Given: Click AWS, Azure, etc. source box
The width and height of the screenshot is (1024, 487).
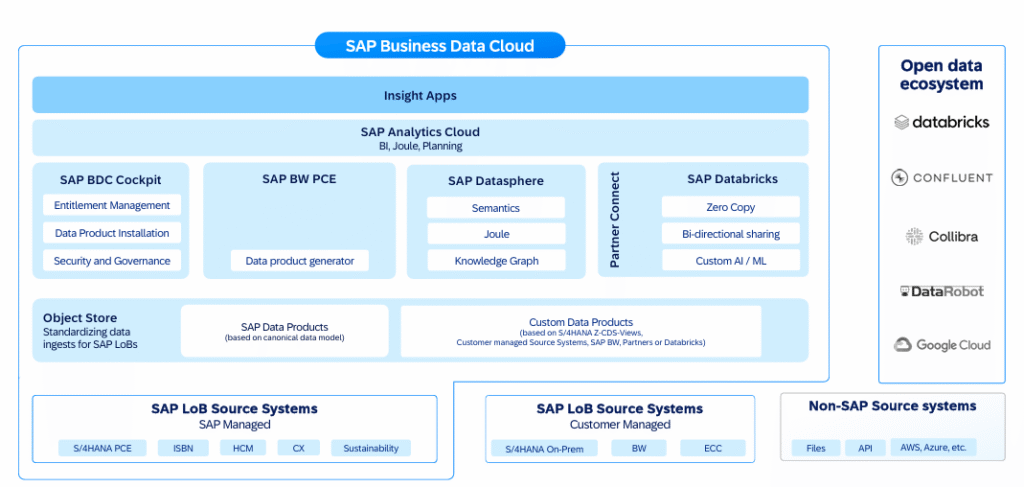Looking at the screenshot, I should pyautogui.click(x=932, y=448).
